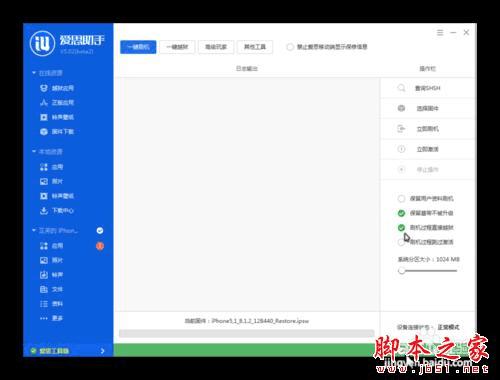Screen dimensions: 500x380
Task: Toggle the hide warranty info option radio
Action: [290, 47]
